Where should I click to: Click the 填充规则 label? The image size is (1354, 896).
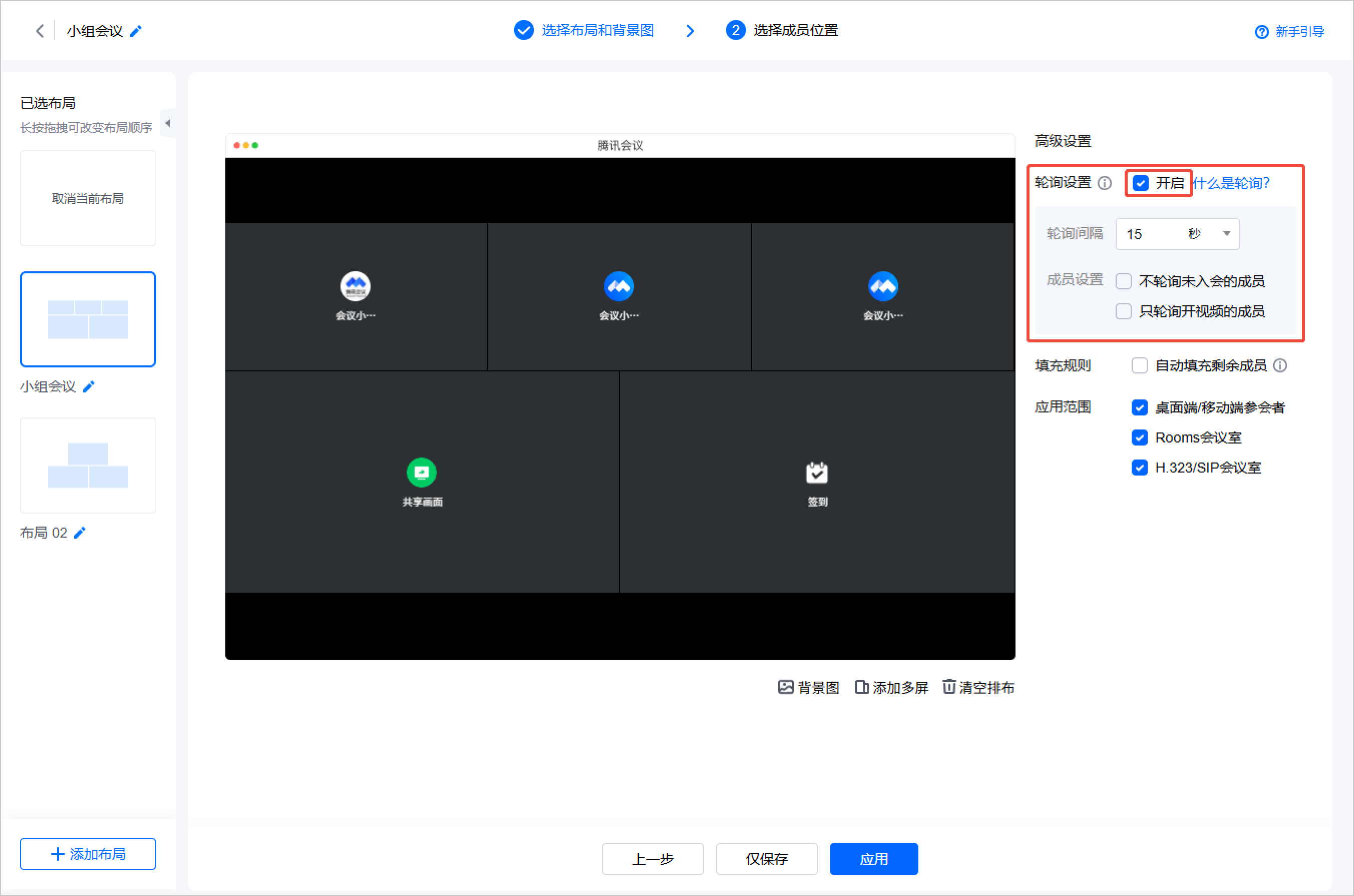pyautogui.click(x=1063, y=366)
